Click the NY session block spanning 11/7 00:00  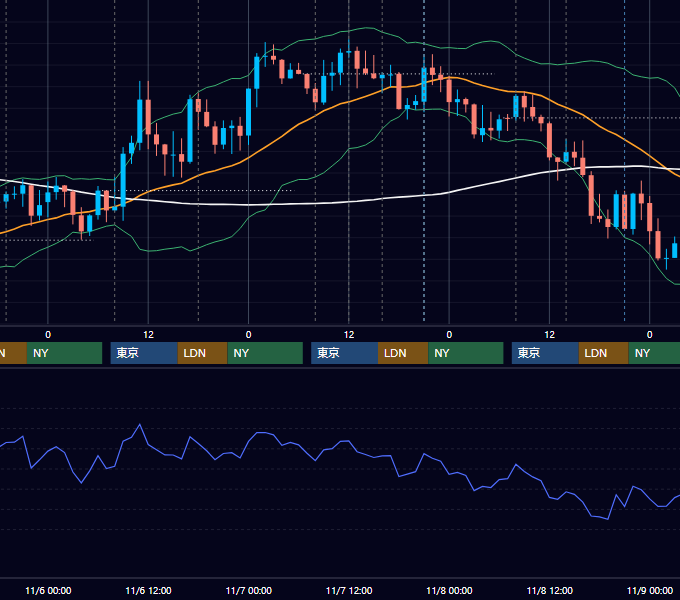(265, 353)
